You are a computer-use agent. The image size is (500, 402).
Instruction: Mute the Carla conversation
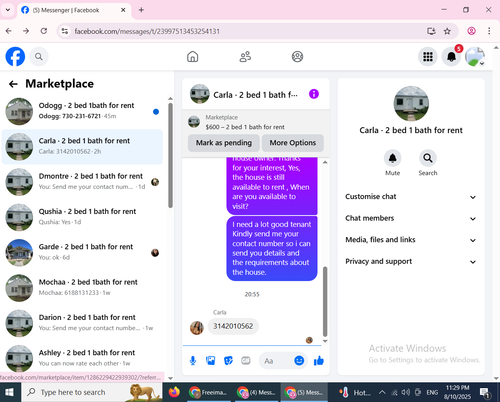pyautogui.click(x=392, y=158)
